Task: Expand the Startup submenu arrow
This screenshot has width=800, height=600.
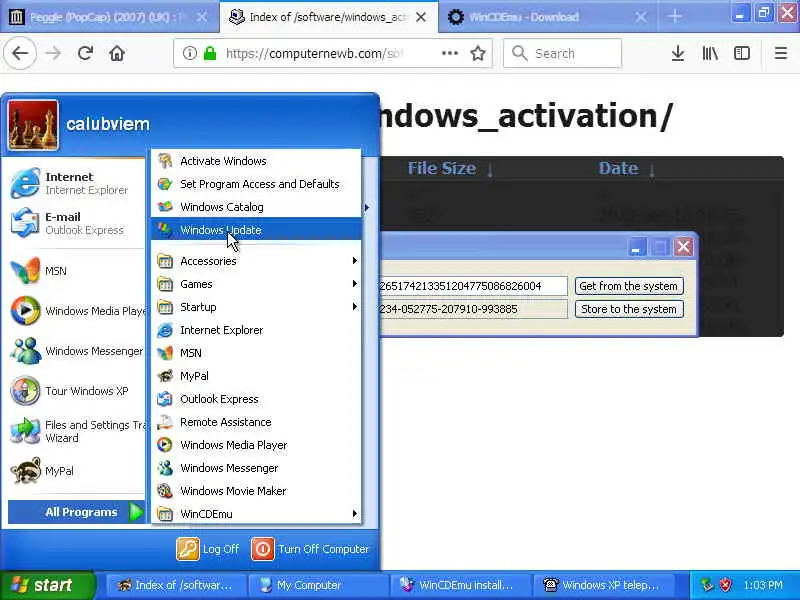Action: (x=355, y=307)
